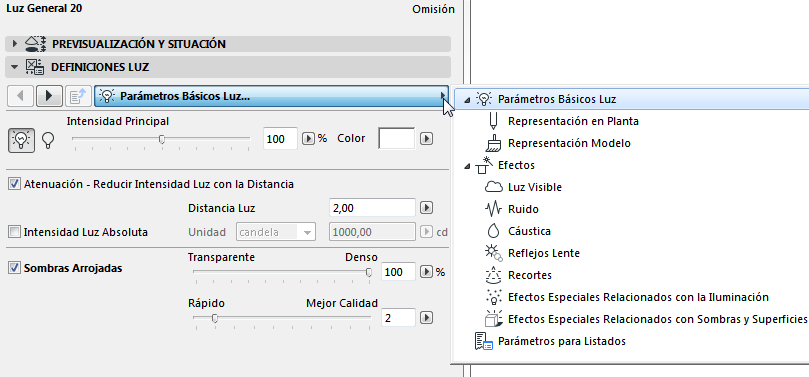Open the shadow quality arrow button

pos(426,317)
